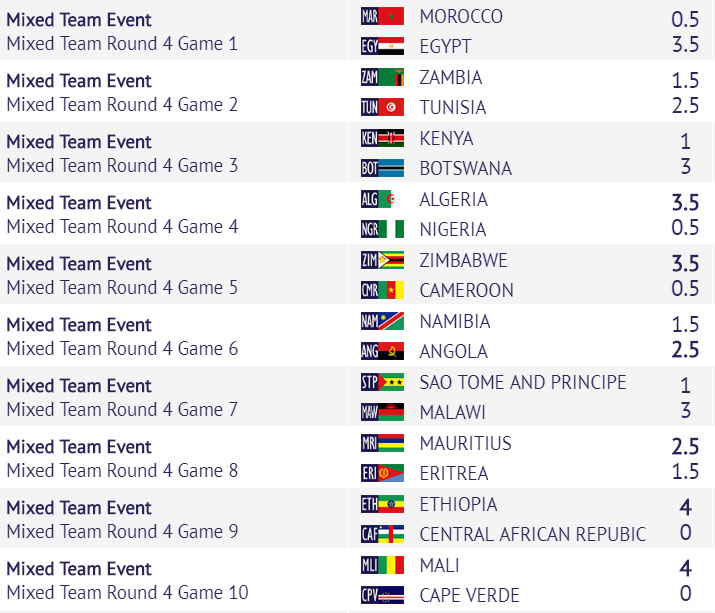Click the Mauritius MRI flag icon
The image size is (715, 613).
[x=382, y=443]
